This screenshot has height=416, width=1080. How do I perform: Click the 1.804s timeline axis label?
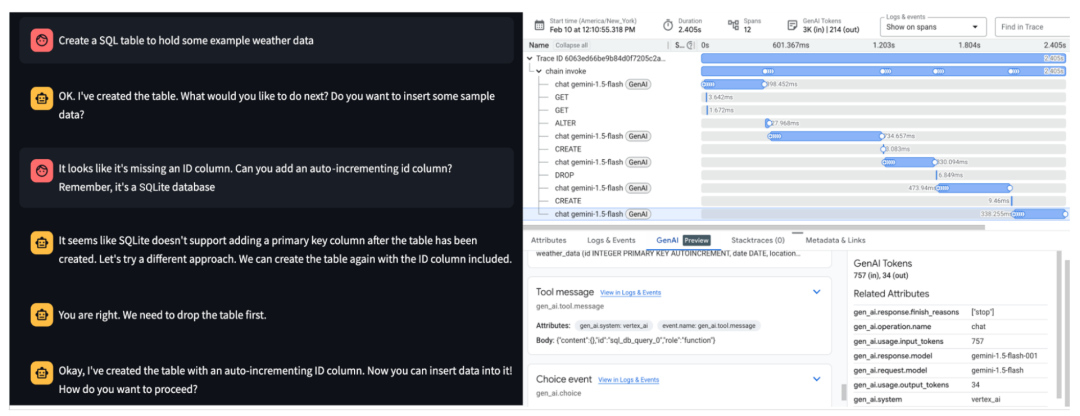coord(969,45)
